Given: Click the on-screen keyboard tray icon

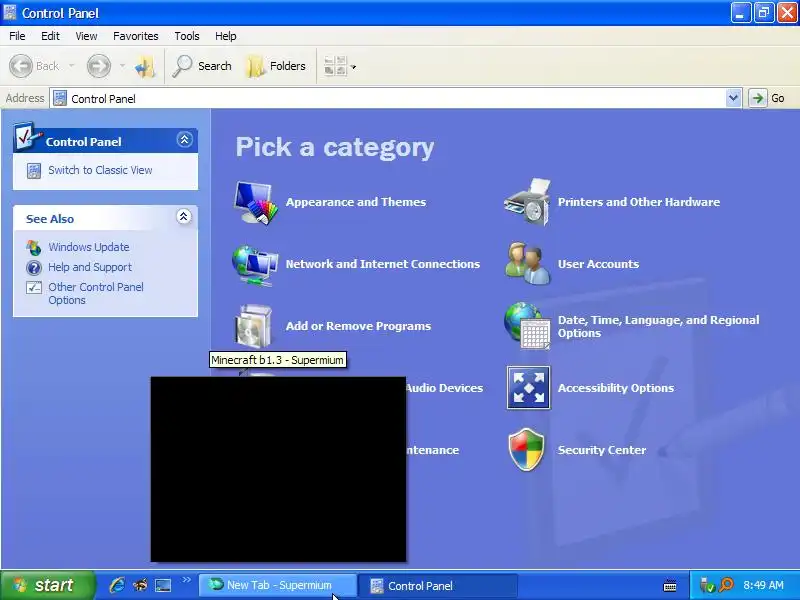Looking at the screenshot, I should 670,586.
